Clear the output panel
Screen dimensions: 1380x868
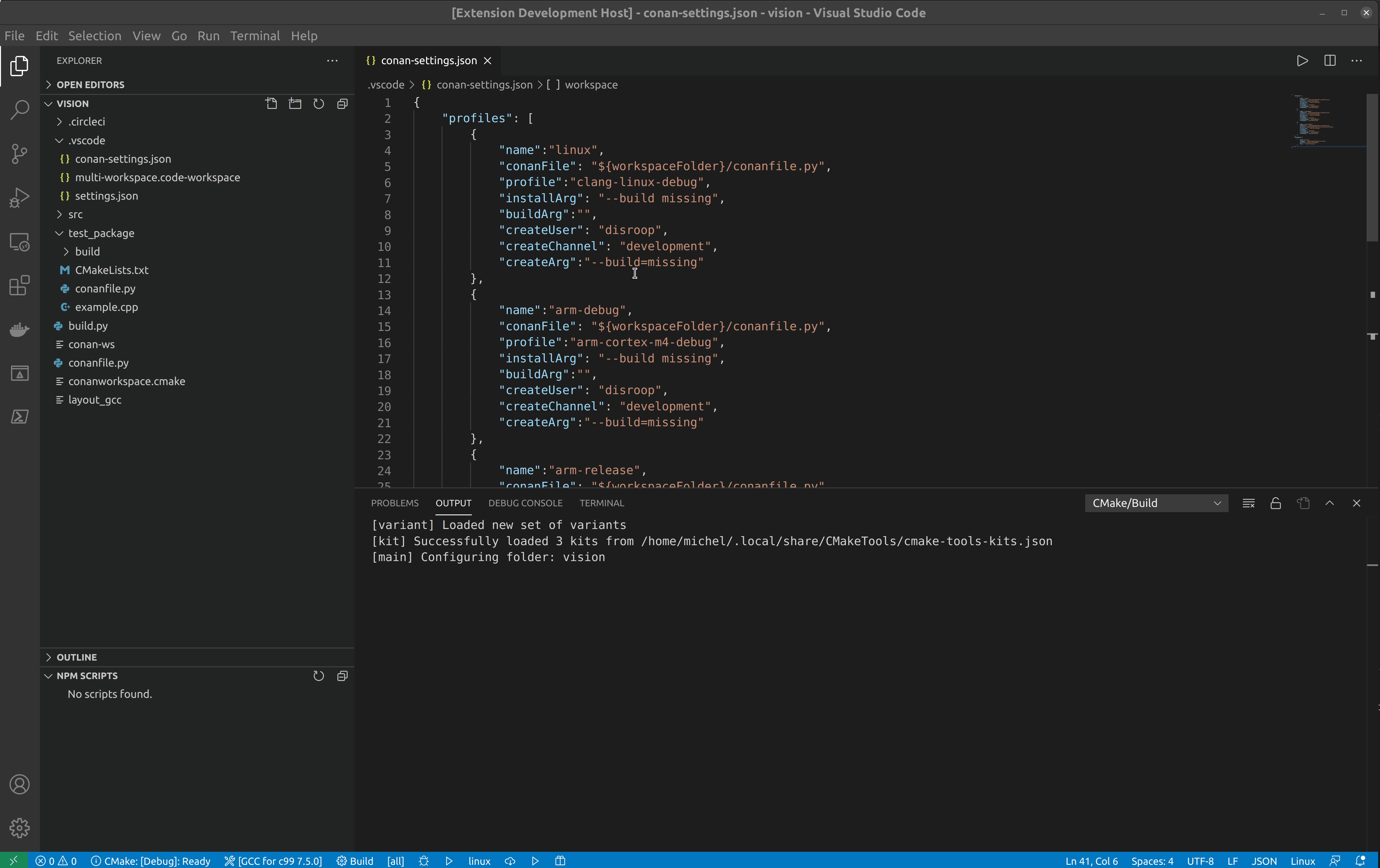tap(1248, 503)
